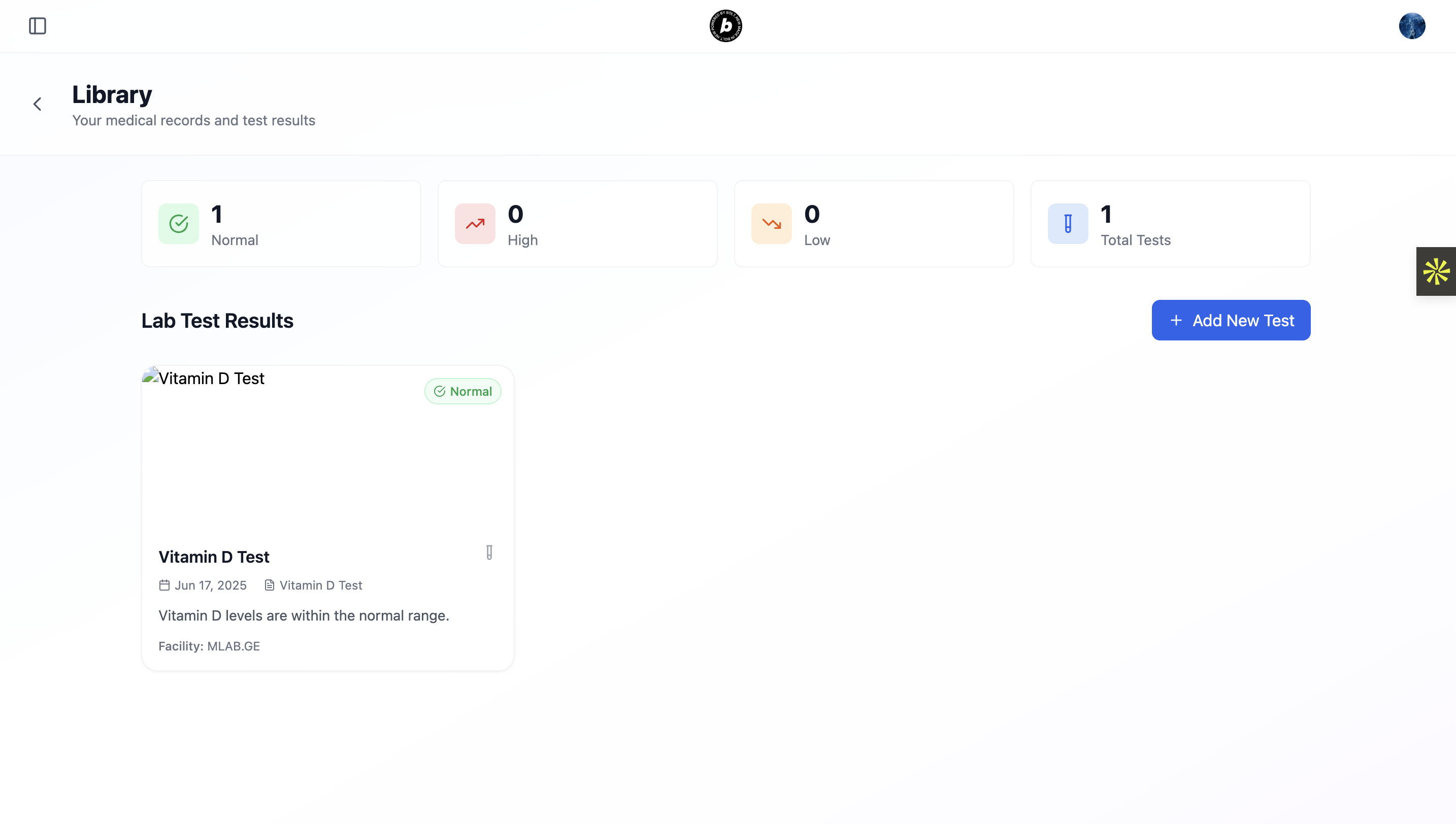Click the green checkmark Normal icon
This screenshot has width=1456, height=824.
click(x=178, y=224)
